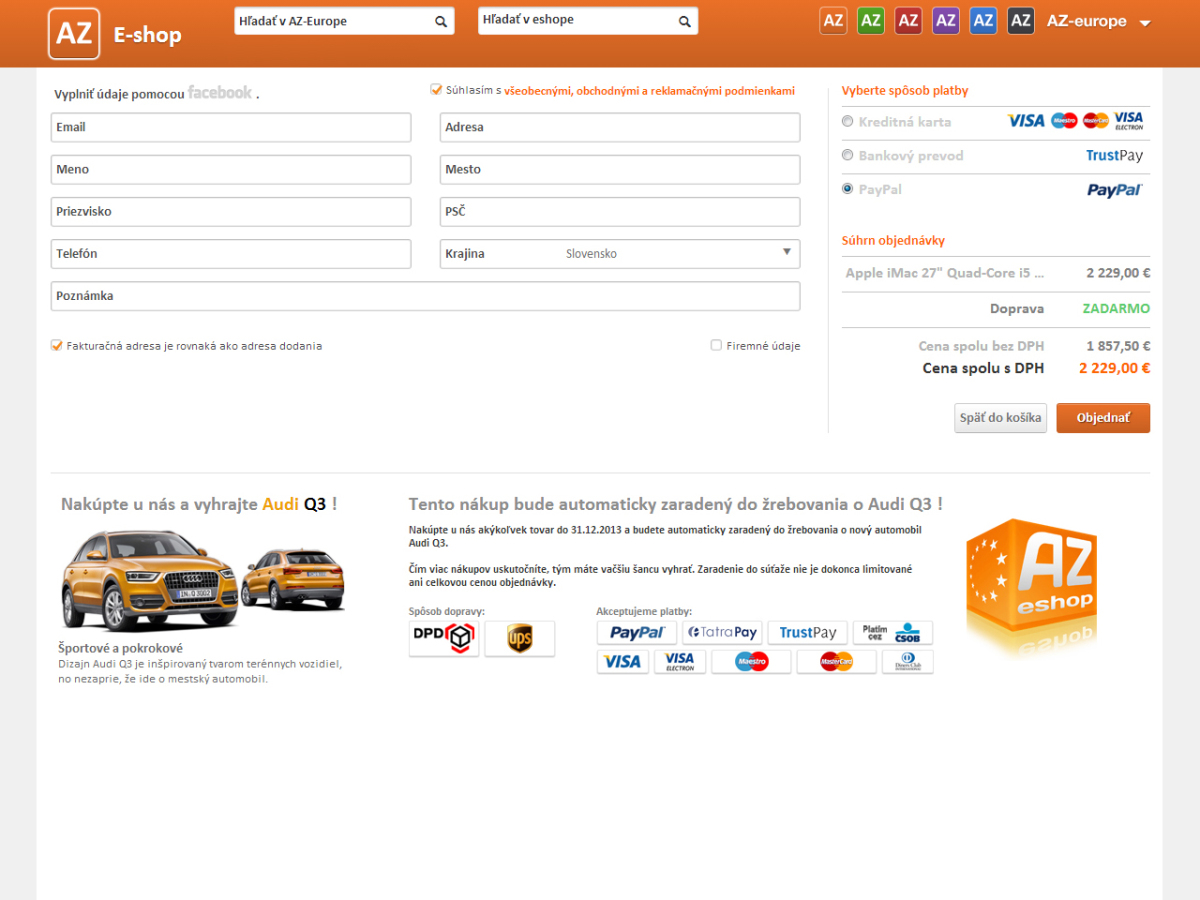Open terms and conditions link
Viewport: 1200px width, 900px height.
point(650,91)
